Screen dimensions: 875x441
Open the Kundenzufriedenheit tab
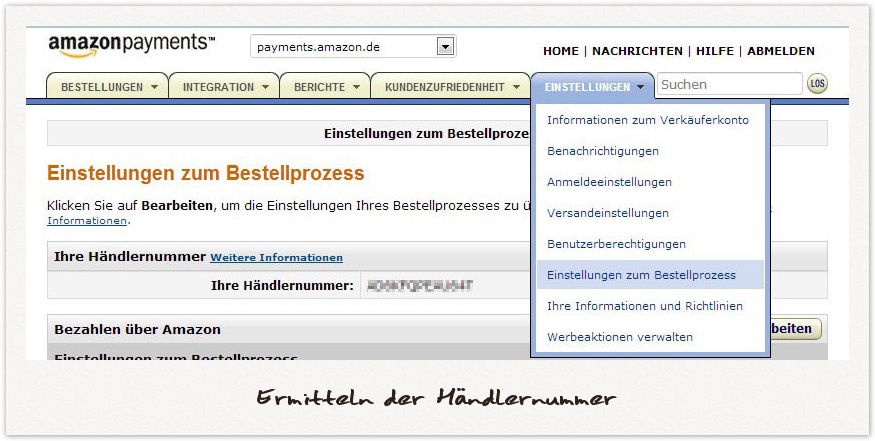point(450,87)
